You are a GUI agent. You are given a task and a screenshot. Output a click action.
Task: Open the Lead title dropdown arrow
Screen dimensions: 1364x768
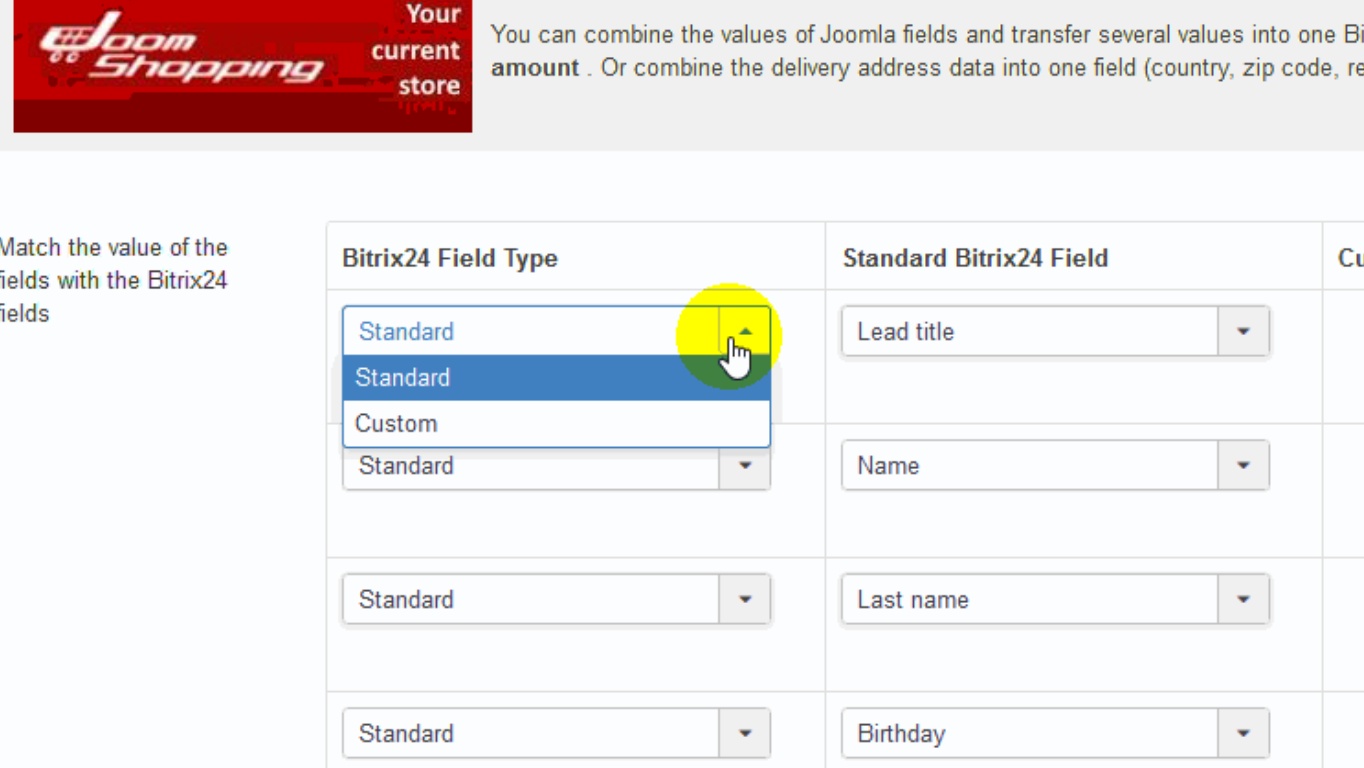tap(1243, 332)
